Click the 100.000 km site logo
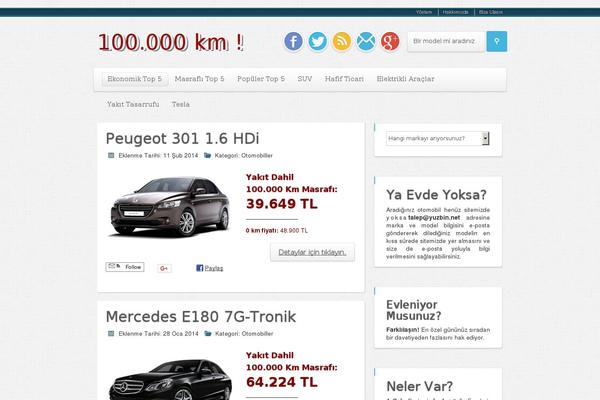The image size is (600, 400). (171, 42)
